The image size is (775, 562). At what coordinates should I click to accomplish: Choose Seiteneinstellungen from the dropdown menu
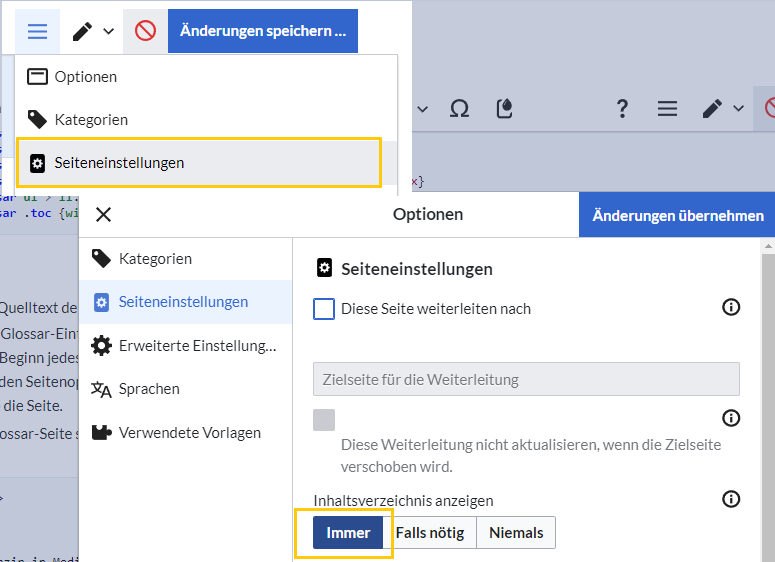(199, 163)
